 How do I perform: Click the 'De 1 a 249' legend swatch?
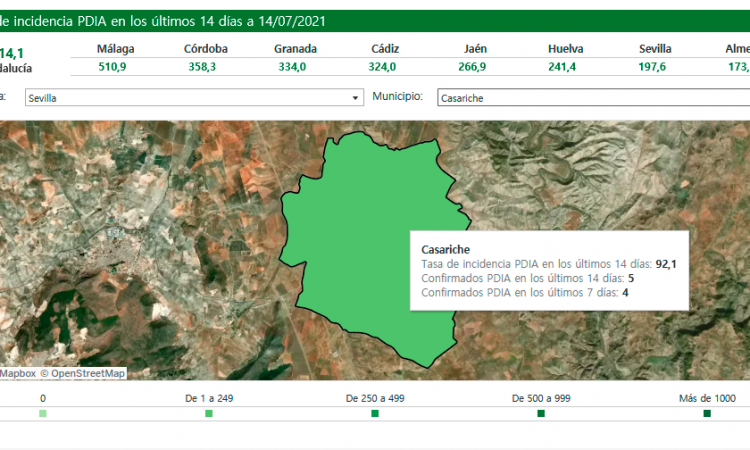[208, 413]
